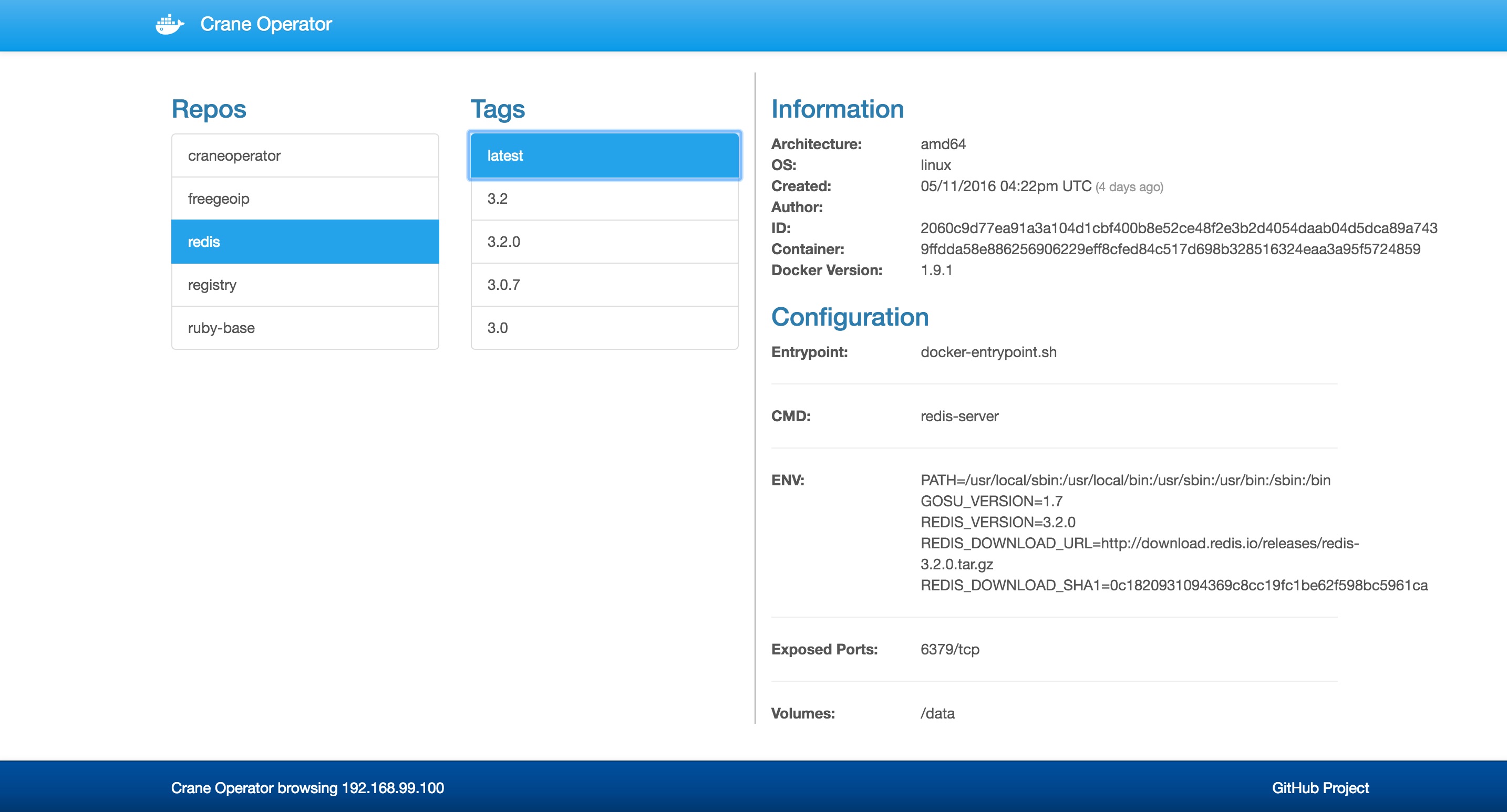This screenshot has width=1507, height=812.
Task: Click the 6379/tcp exposed port value
Action: tap(949, 650)
